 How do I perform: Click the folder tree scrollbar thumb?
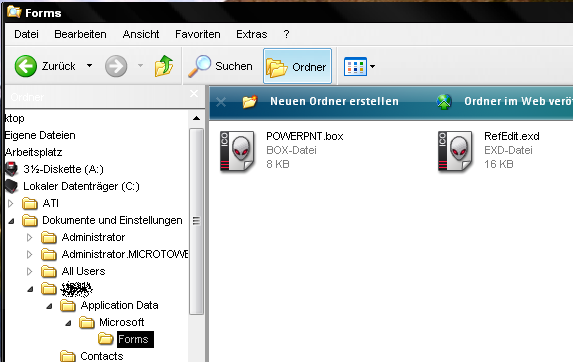point(196,221)
